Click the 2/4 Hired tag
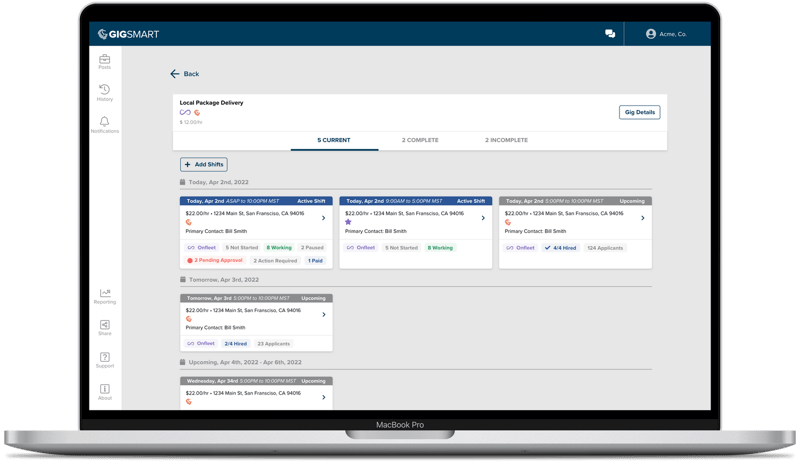 [236, 344]
